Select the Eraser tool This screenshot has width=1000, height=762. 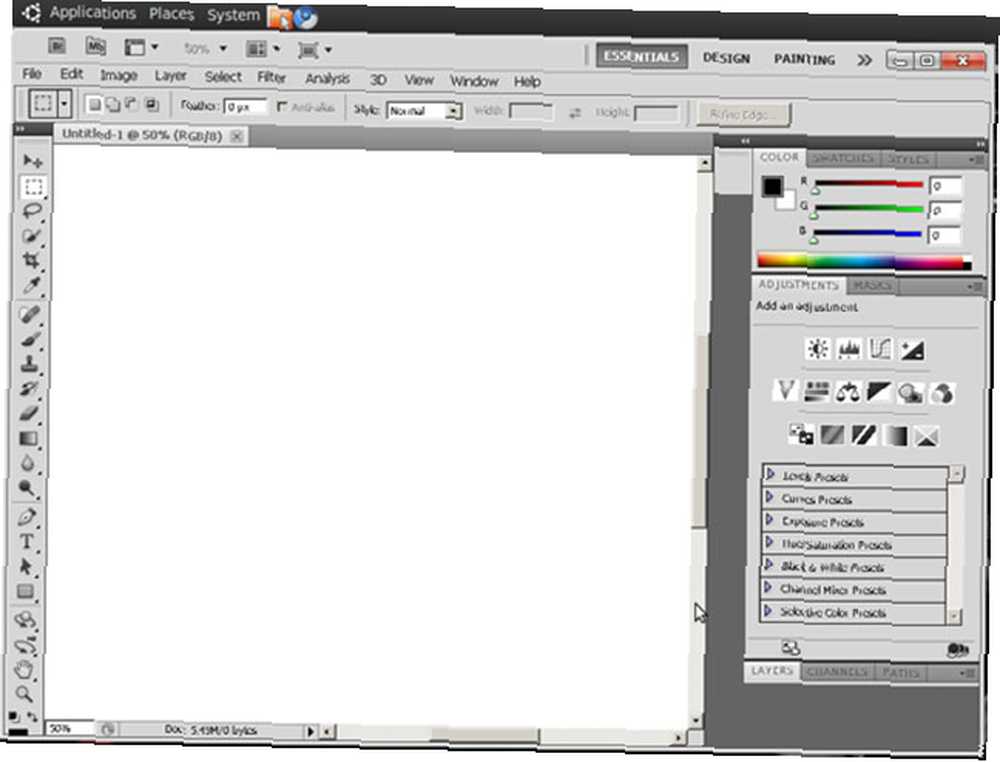[x=29, y=413]
